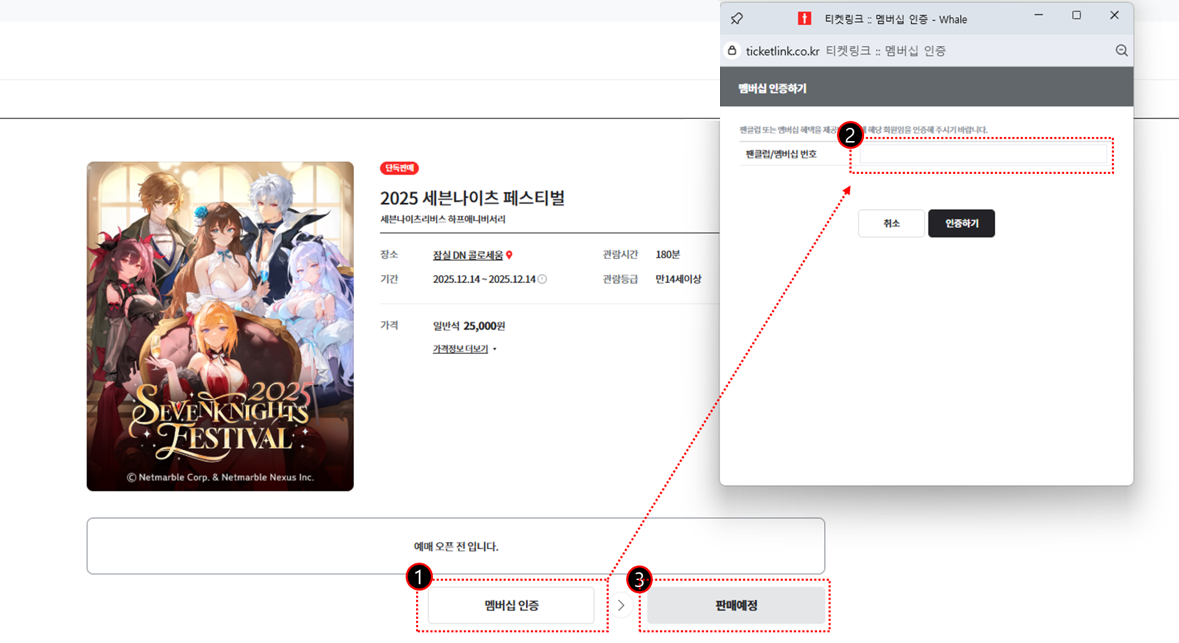Click the 멤버십 인증하기 popup header
The width and height of the screenshot is (1179, 643).
coord(772,89)
